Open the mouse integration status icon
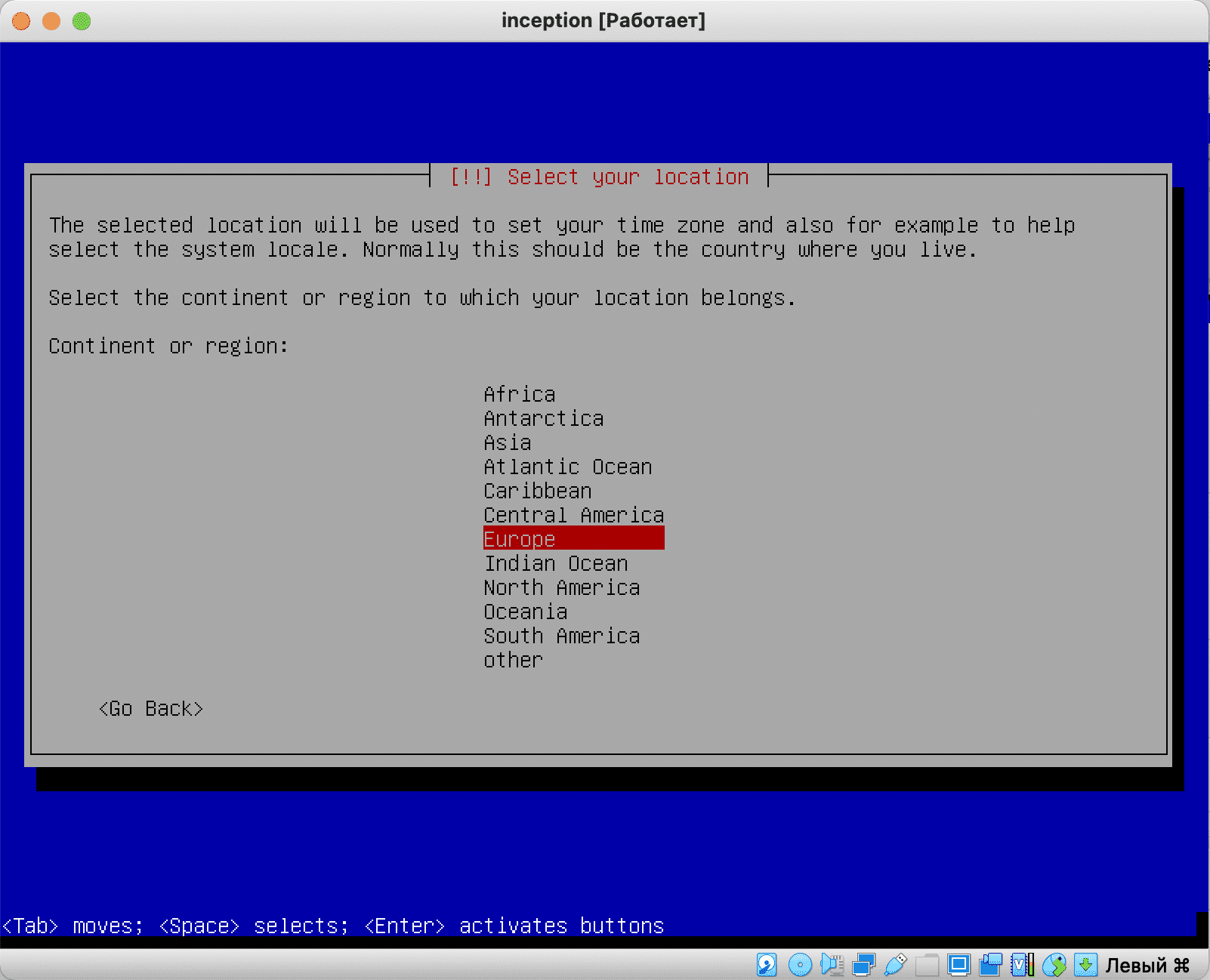The width and height of the screenshot is (1210, 980). point(1054,964)
